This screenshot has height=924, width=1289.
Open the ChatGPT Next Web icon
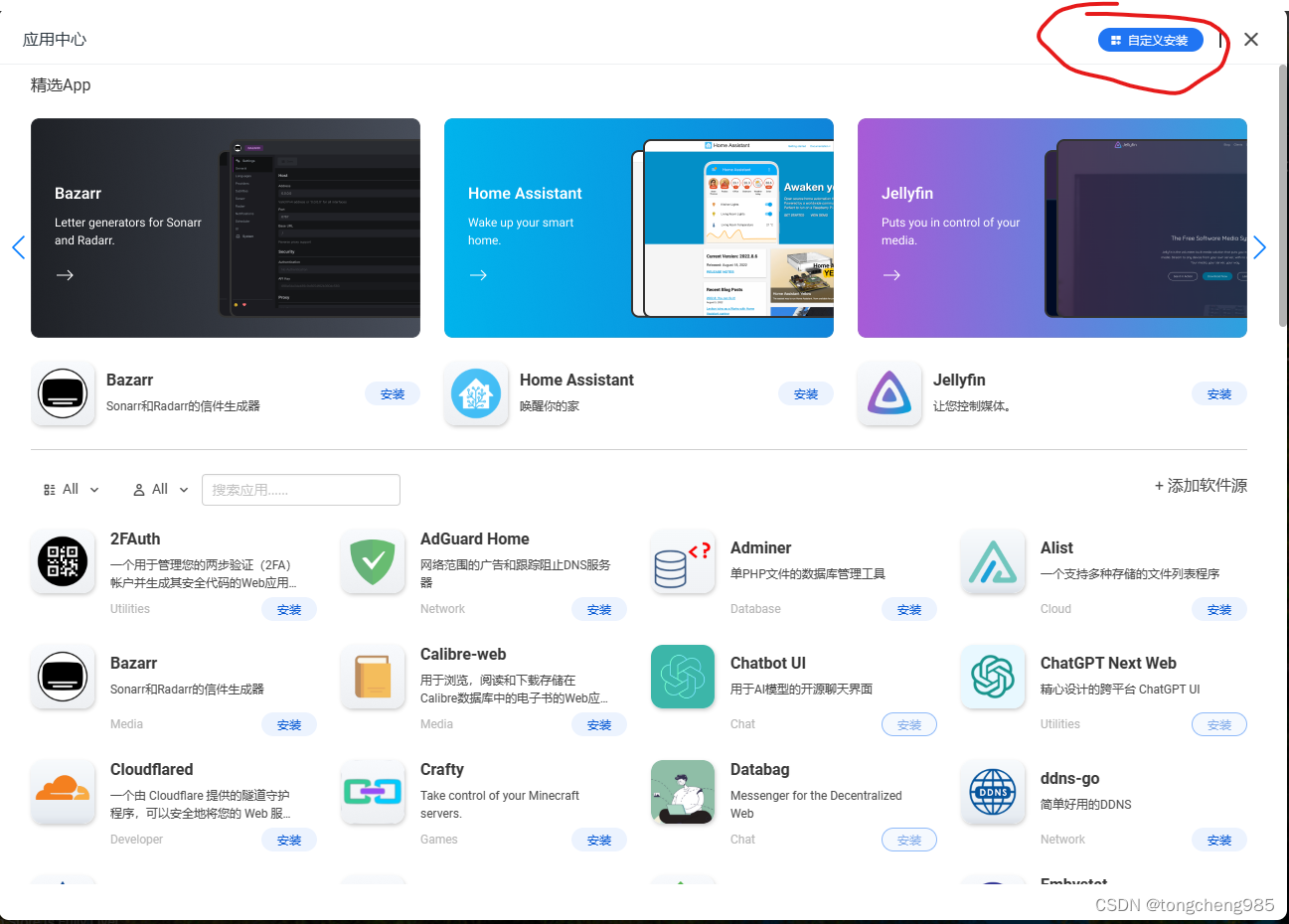[x=993, y=677]
